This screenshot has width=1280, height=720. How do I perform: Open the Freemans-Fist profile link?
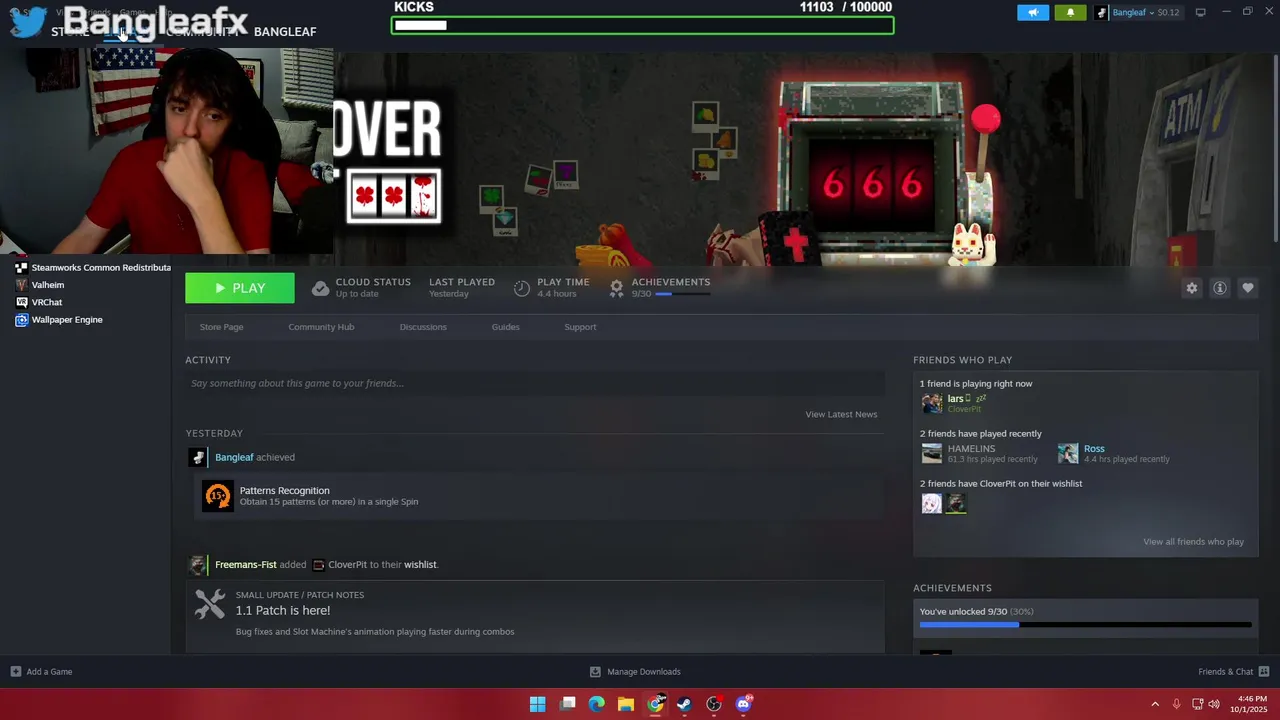pos(245,564)
